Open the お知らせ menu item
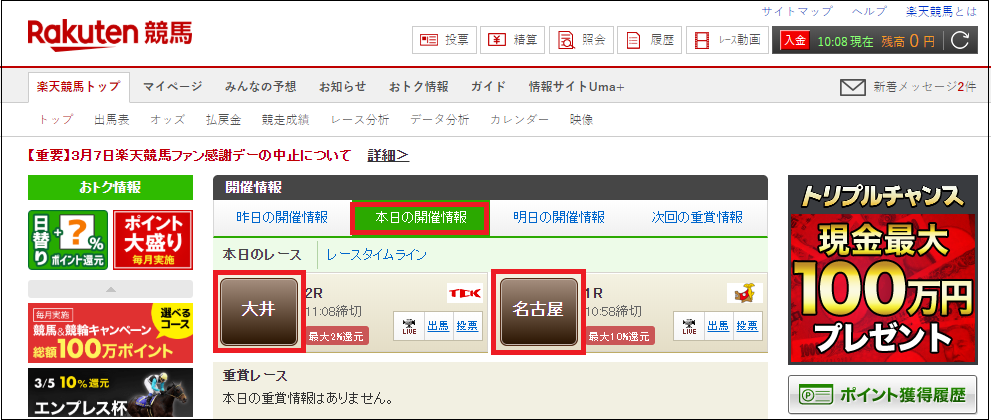Image resolution: width=991 pixels, height=420 pixels. coord(342,87)
